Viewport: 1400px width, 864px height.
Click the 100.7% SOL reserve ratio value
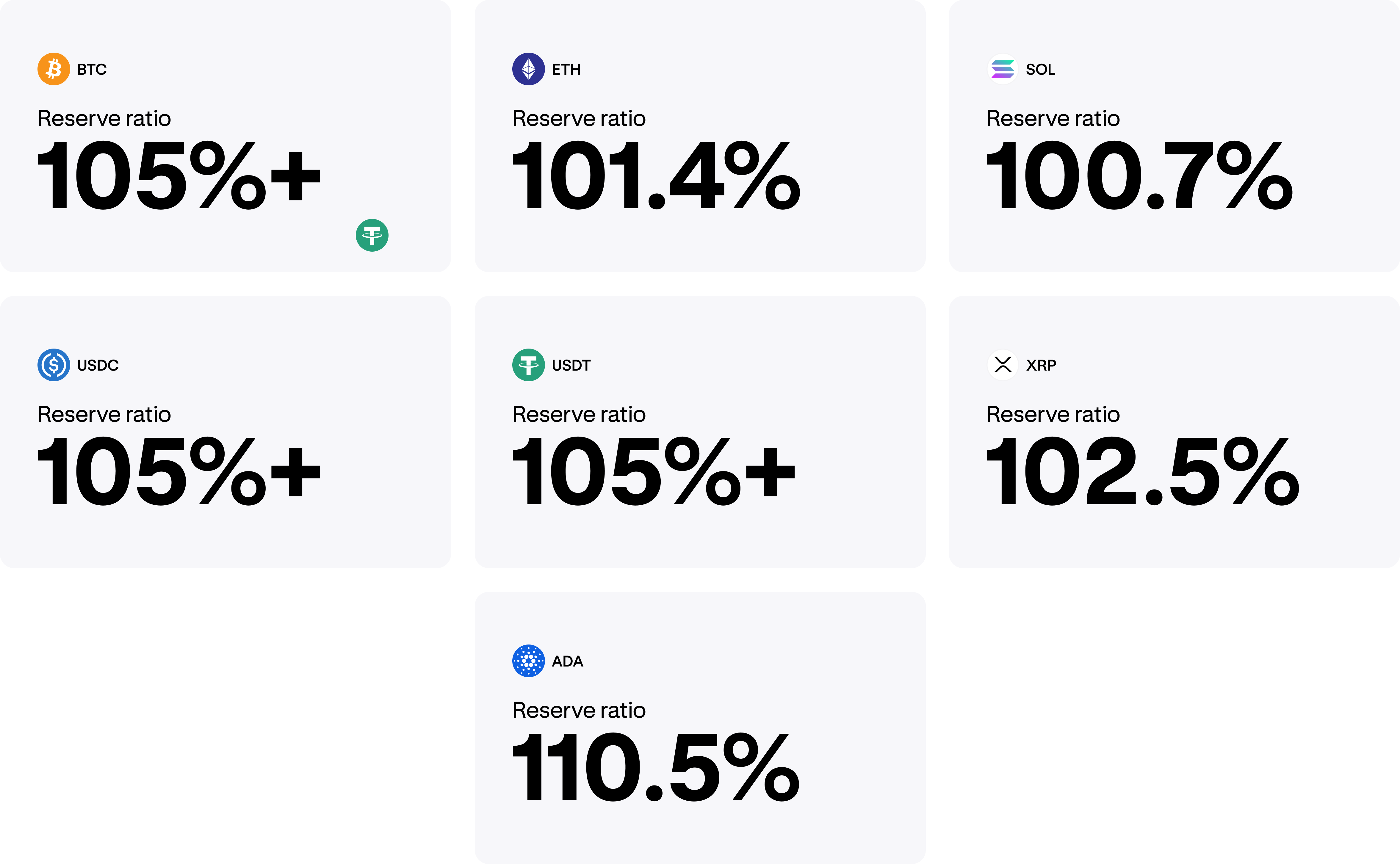click(x=1139, y=175)
